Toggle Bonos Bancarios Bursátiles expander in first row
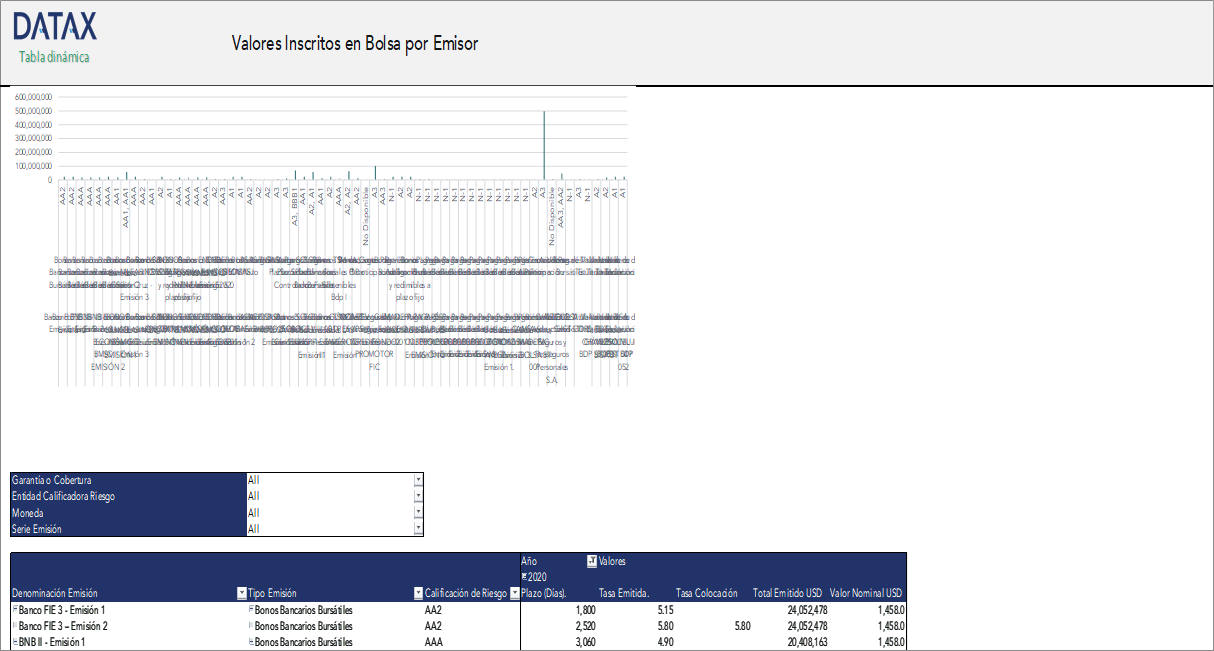 click(x=251, y=609)
